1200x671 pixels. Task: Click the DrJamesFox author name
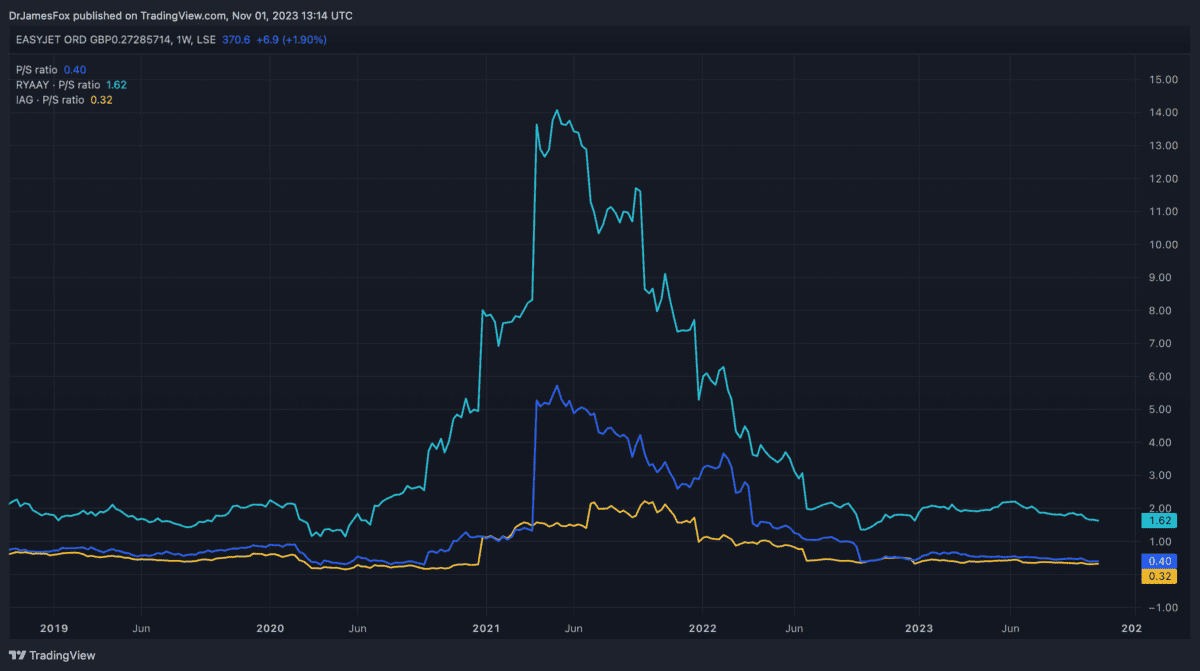40,16
